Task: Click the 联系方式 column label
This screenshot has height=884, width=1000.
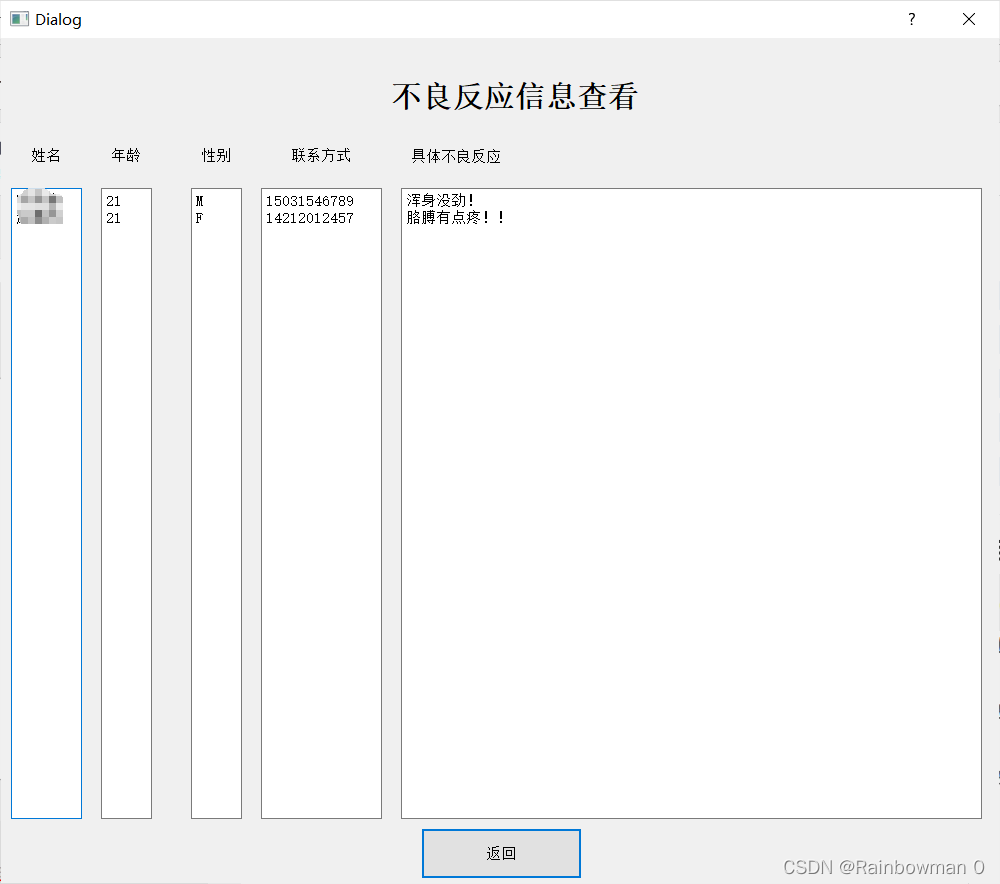Action: (321, 155)
